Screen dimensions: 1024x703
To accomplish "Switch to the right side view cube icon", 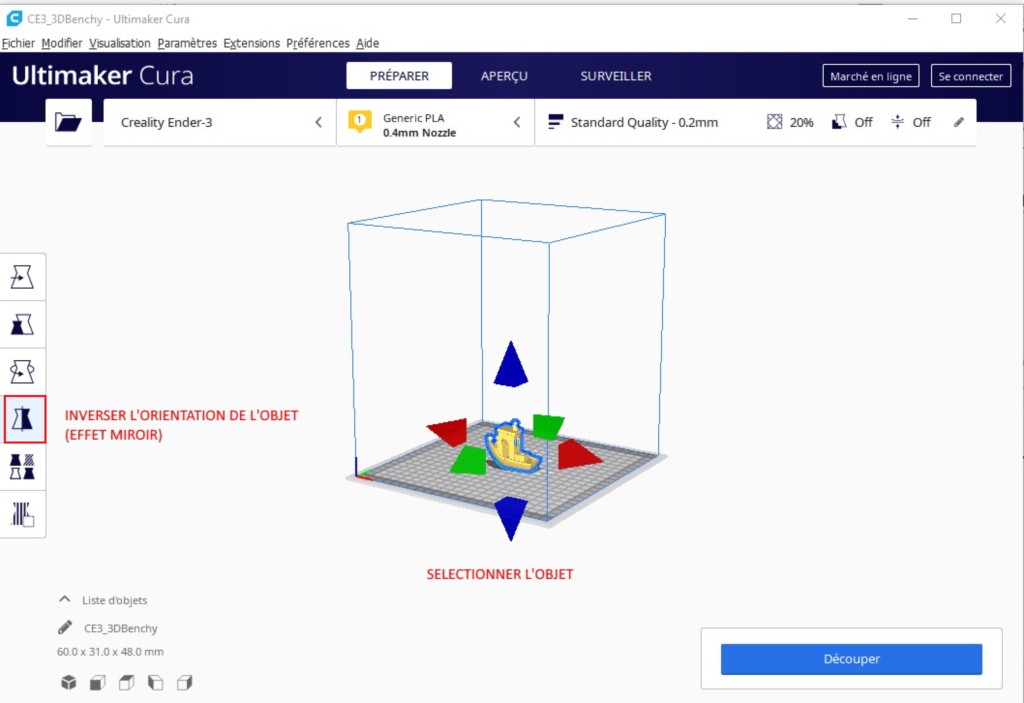I will (185, 683).
